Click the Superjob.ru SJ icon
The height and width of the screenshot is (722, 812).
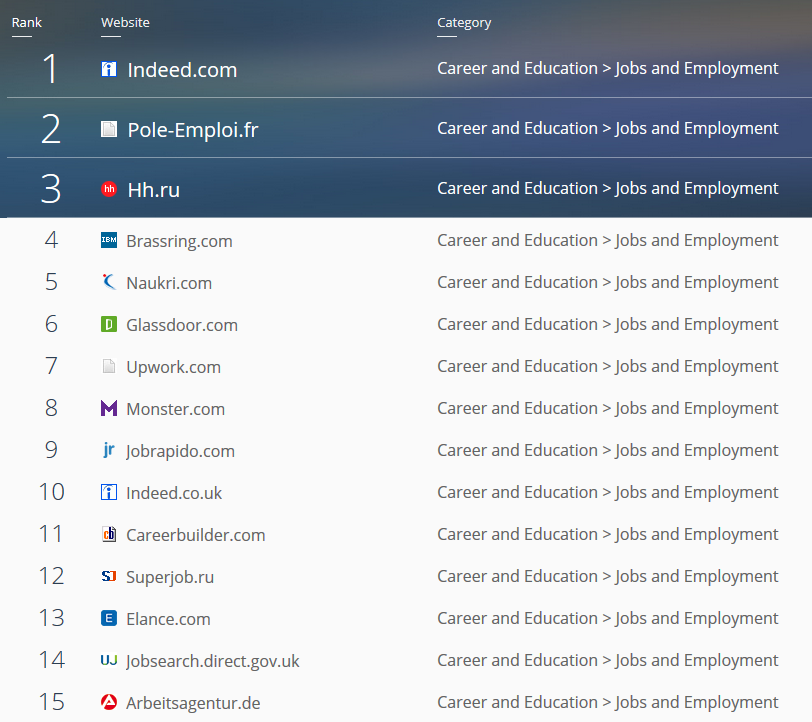tap(109, 576)
